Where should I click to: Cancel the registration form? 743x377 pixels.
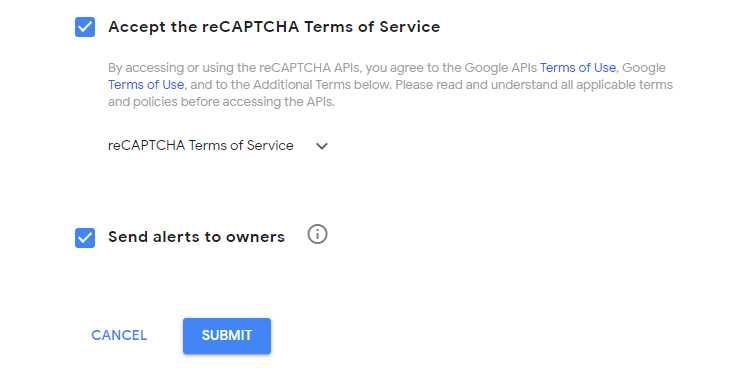coord(119,335)
